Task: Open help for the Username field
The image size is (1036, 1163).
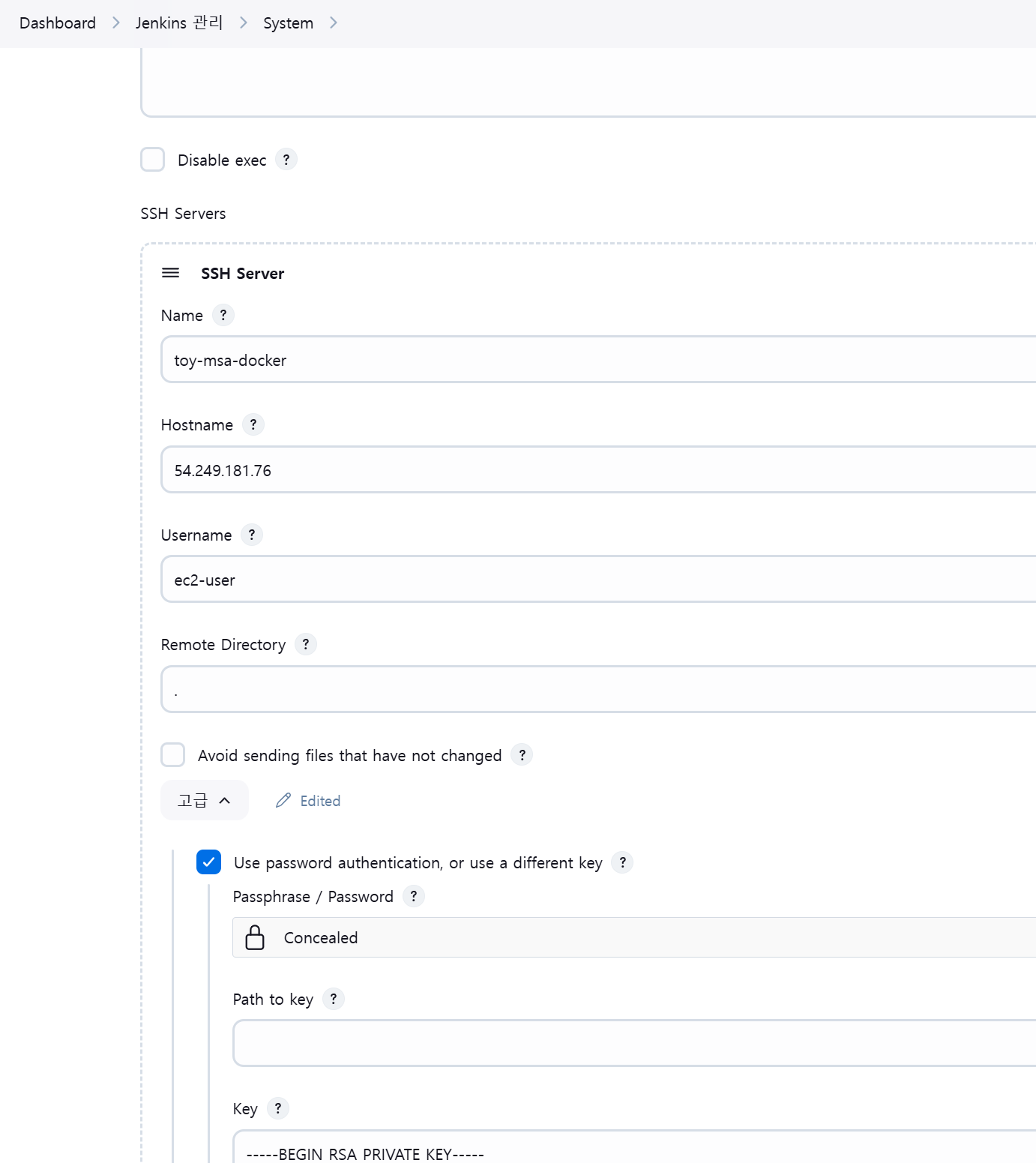Action: click(252, 535)
